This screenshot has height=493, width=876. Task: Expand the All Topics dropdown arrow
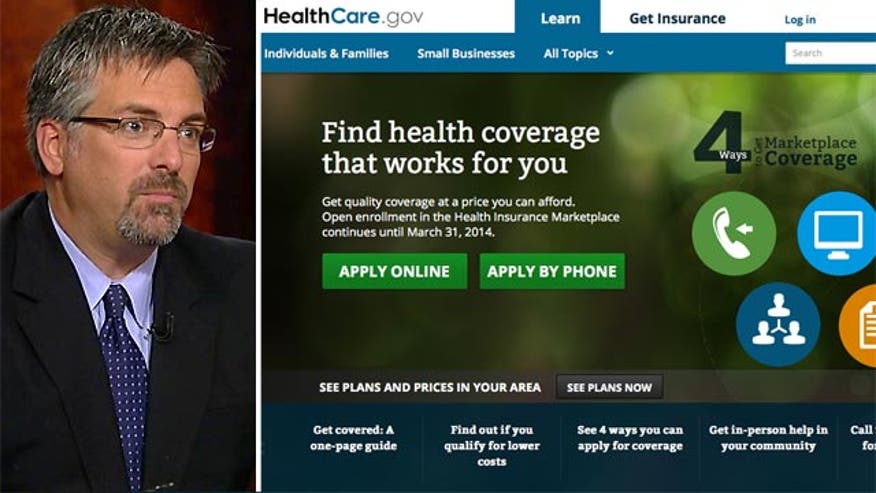tap(610, 53)
